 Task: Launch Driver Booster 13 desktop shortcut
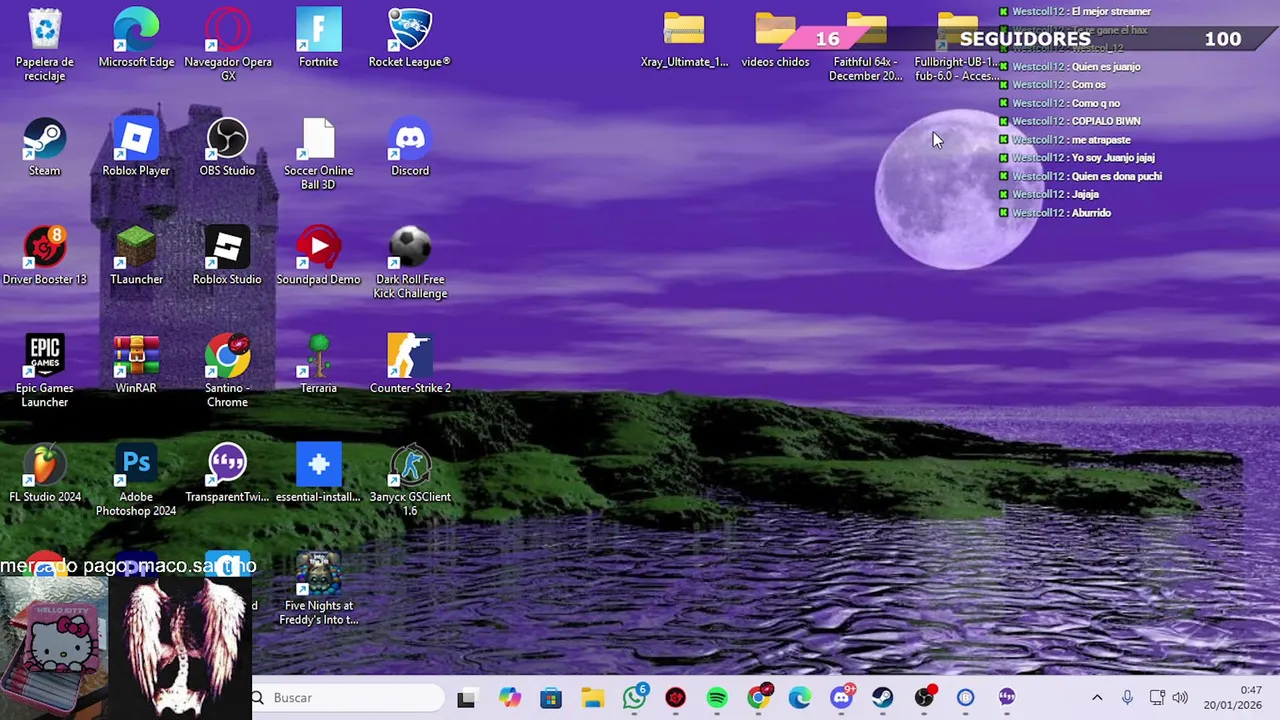click(45, 256)
